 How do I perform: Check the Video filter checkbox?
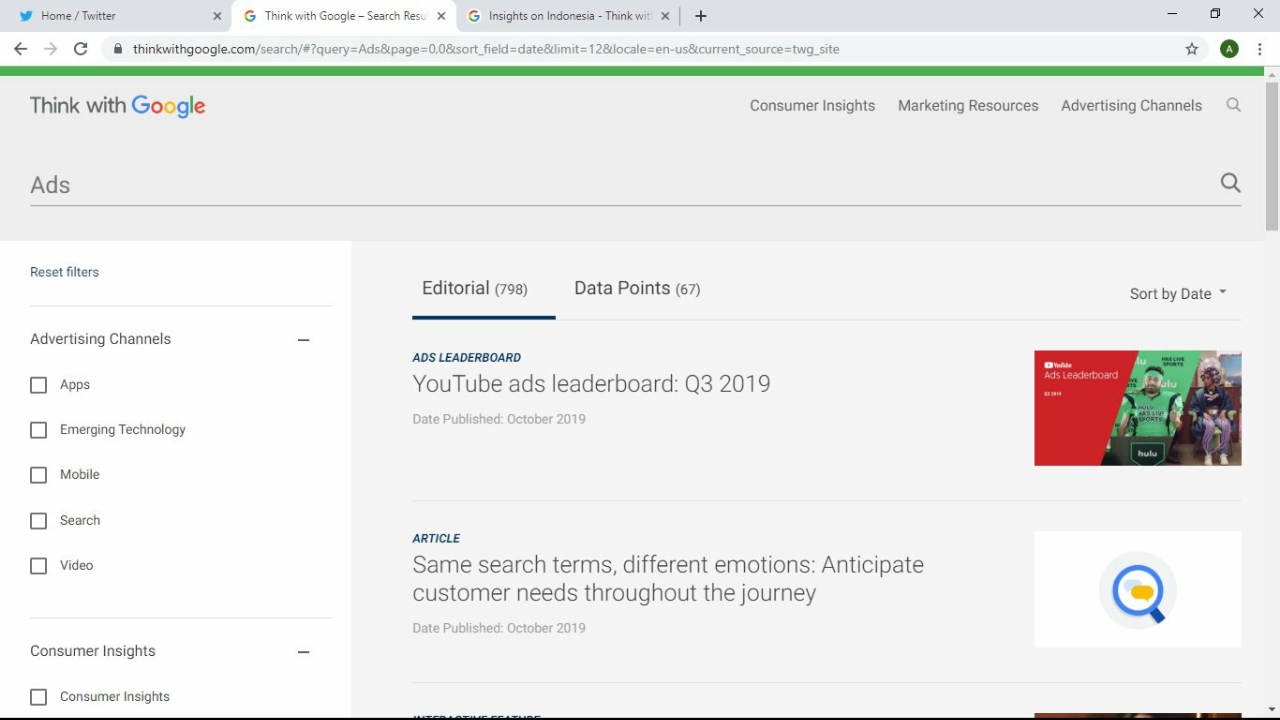coord(38,566)
